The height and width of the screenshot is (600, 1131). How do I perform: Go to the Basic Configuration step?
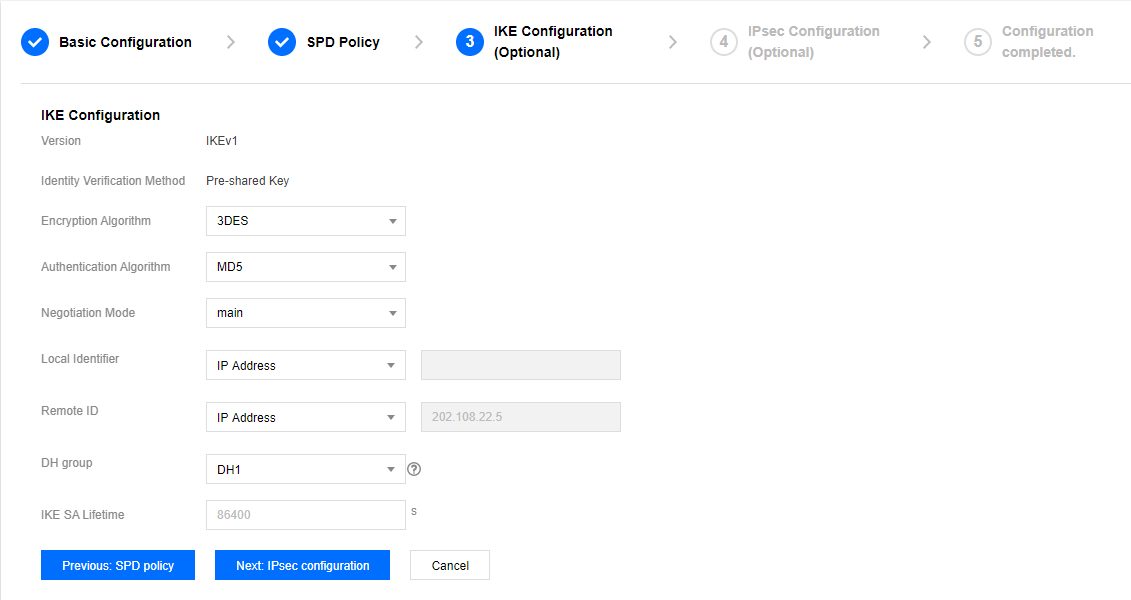pyautogui.click(x=126, y=42)
